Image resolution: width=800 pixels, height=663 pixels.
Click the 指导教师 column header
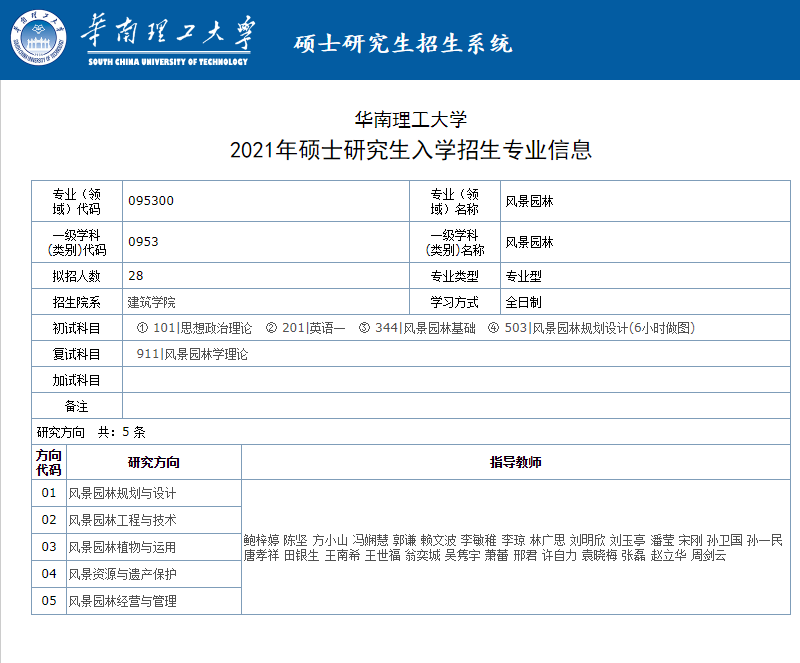(516, 462)
